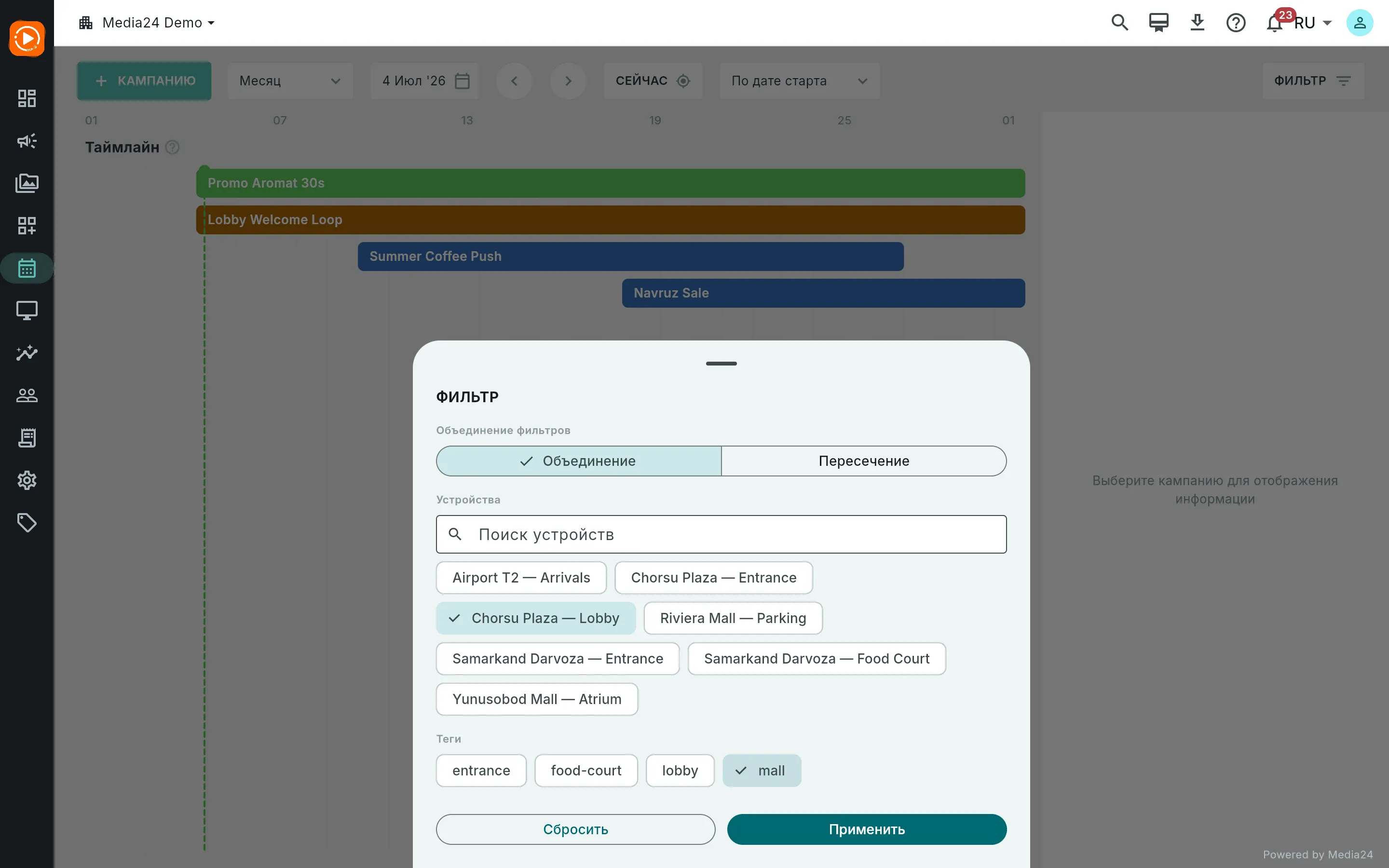Image resolution: width=1389 pixels, height=868 pixels.
Task: Click the calendar icon in date field
Action: (462, 81)
